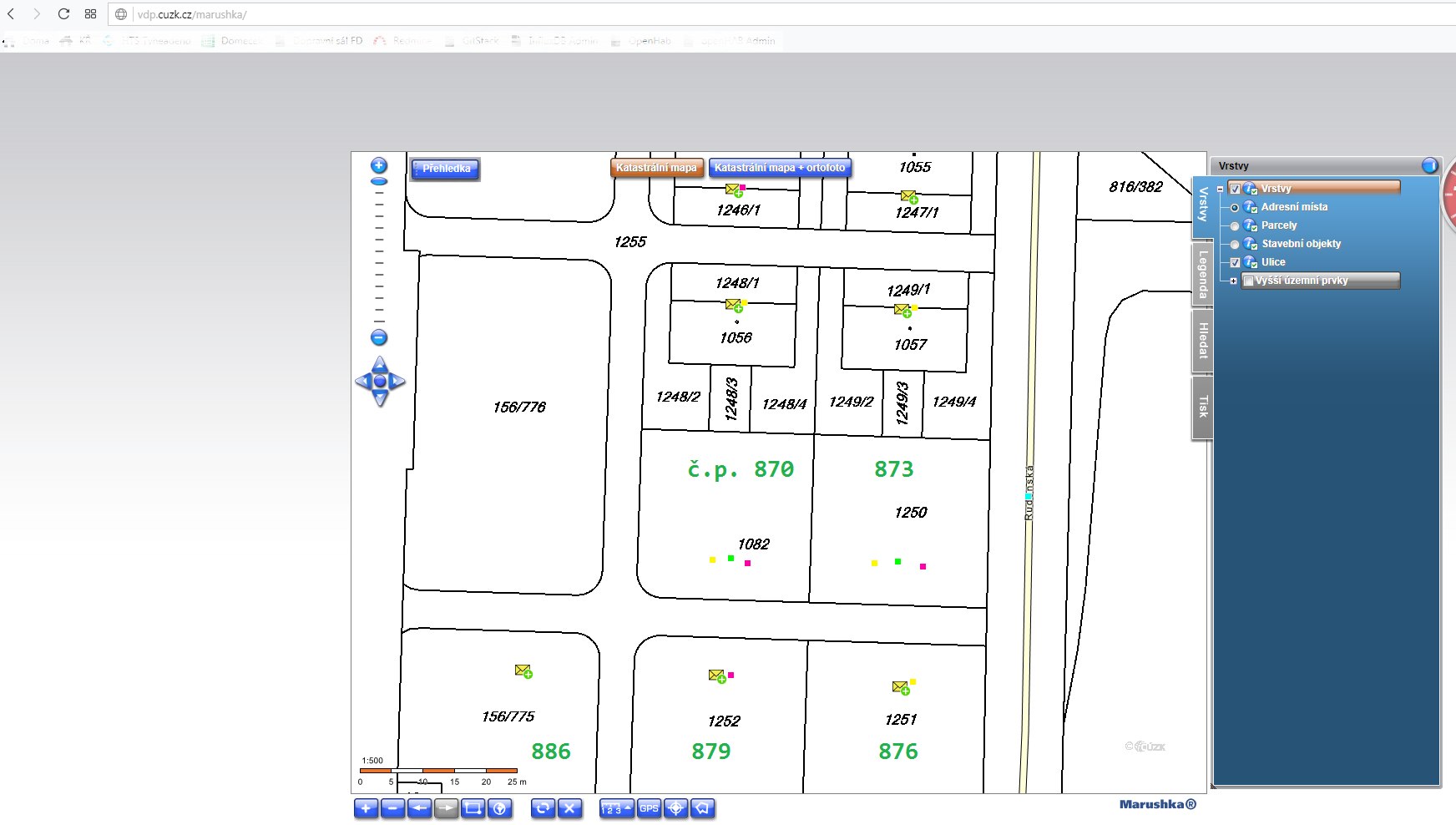Click the rectangle zoom selection tool
The width and height of the screenshot is (1456, 825).
[473, 808]
